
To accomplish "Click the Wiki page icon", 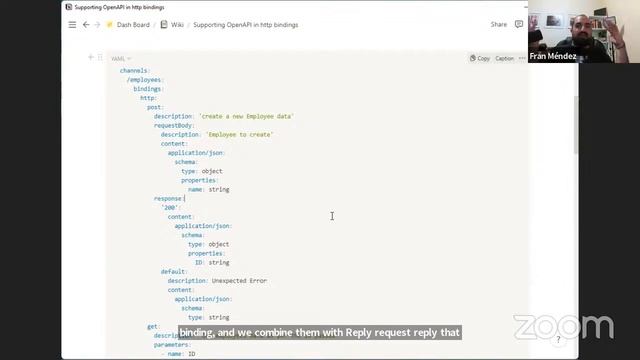I will [164, 24].
